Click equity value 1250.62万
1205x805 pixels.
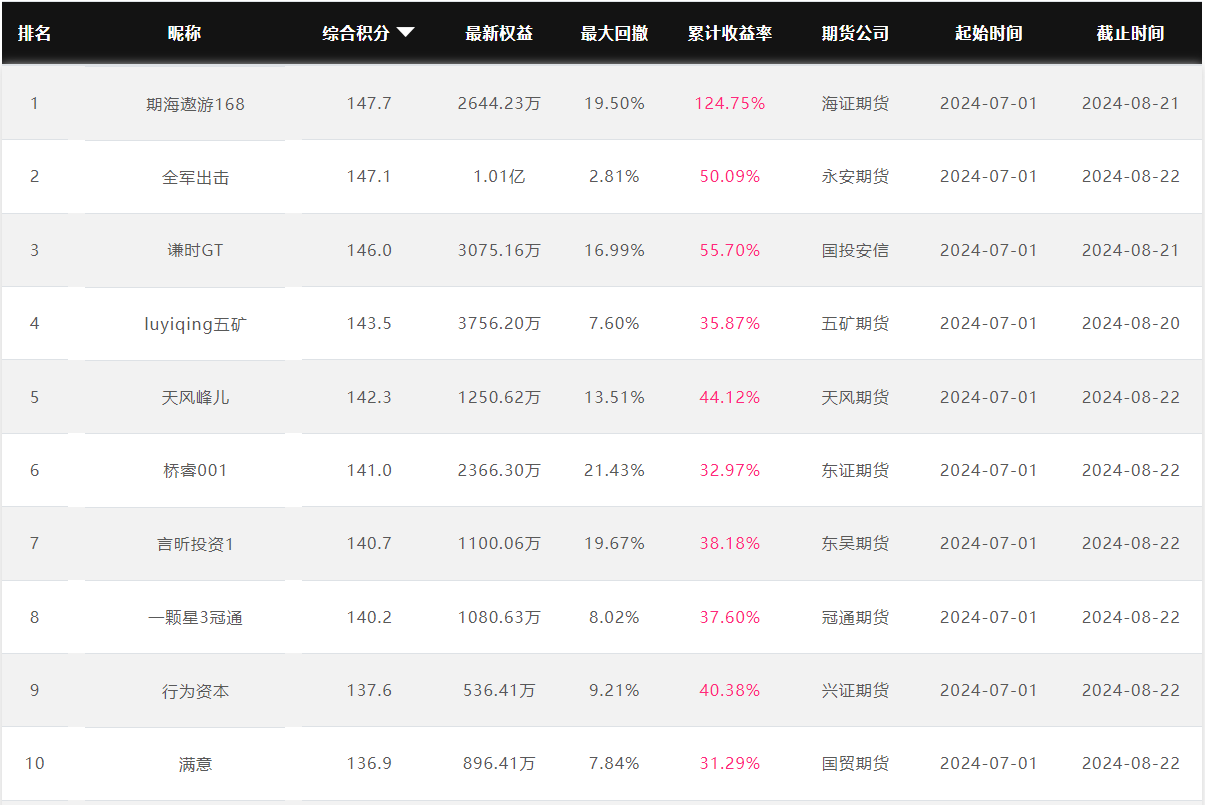[499, 397]
